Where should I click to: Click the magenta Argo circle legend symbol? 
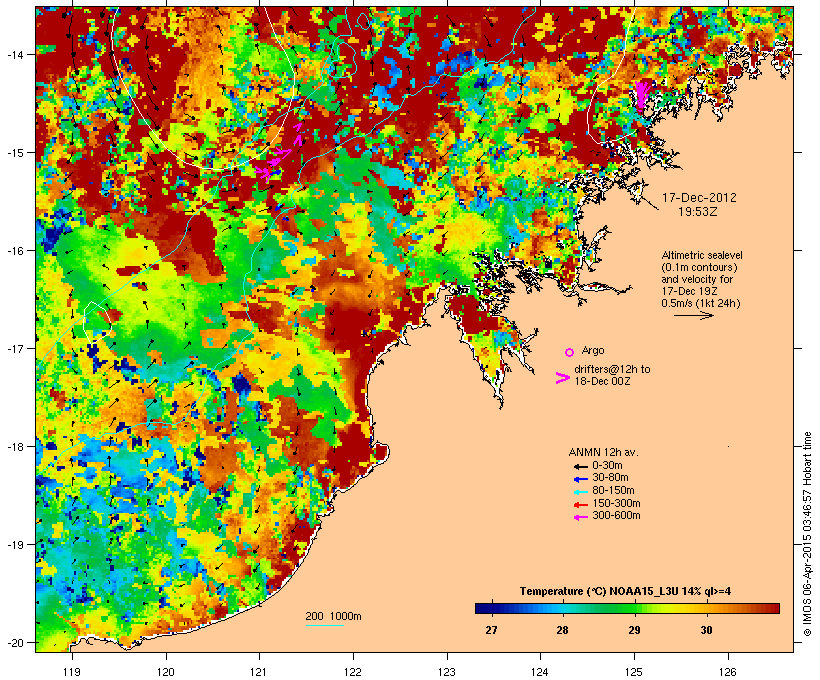570,352
